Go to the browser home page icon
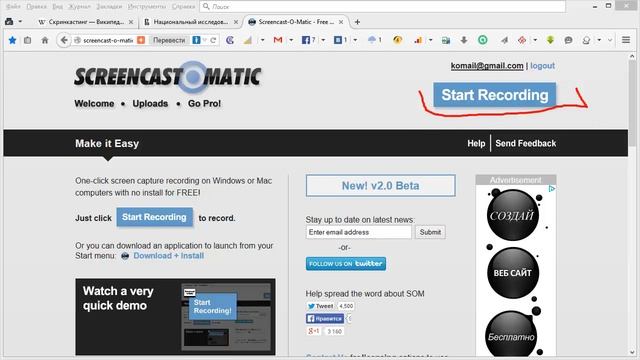This screenshot has width=640, height=360. coord(45,40)
